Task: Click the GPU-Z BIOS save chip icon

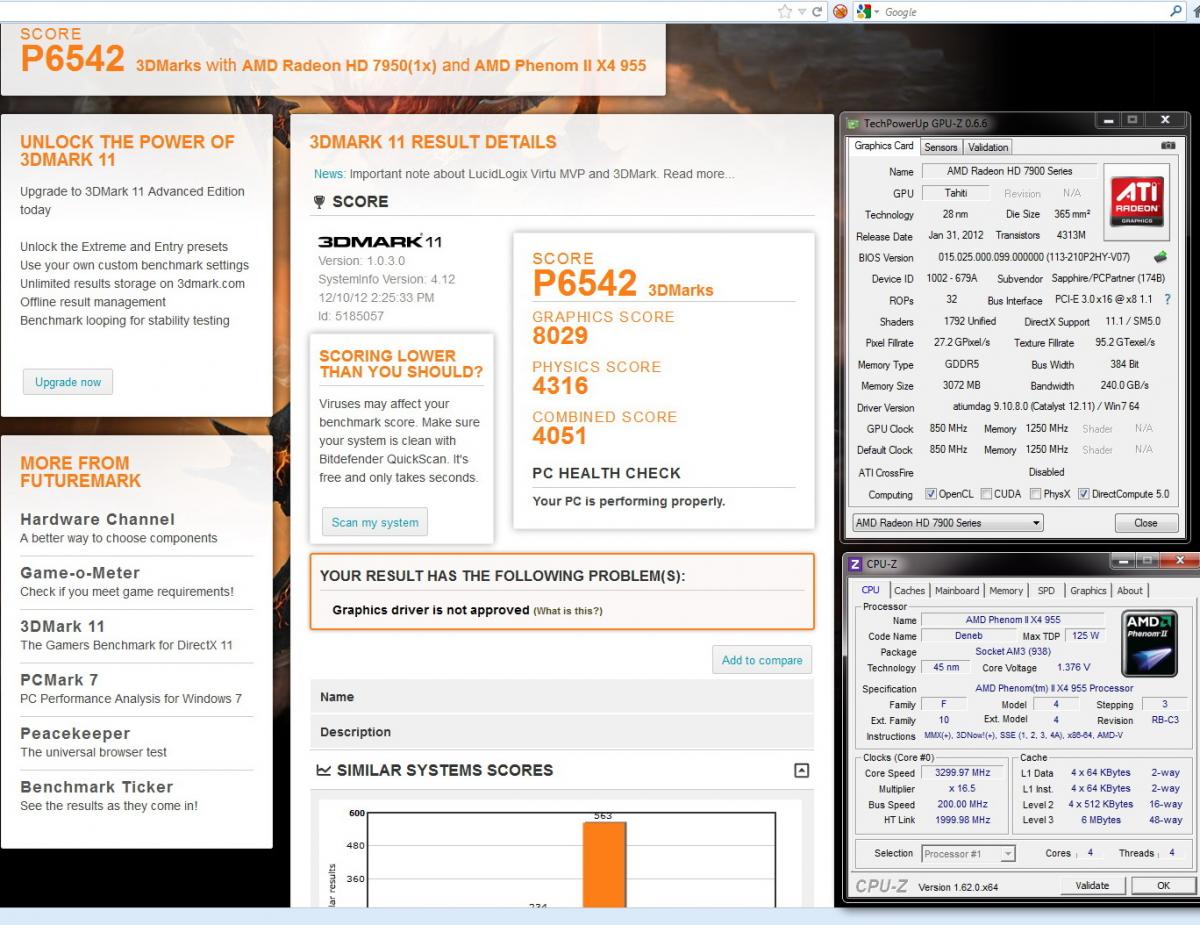Action: [1160, 257]
